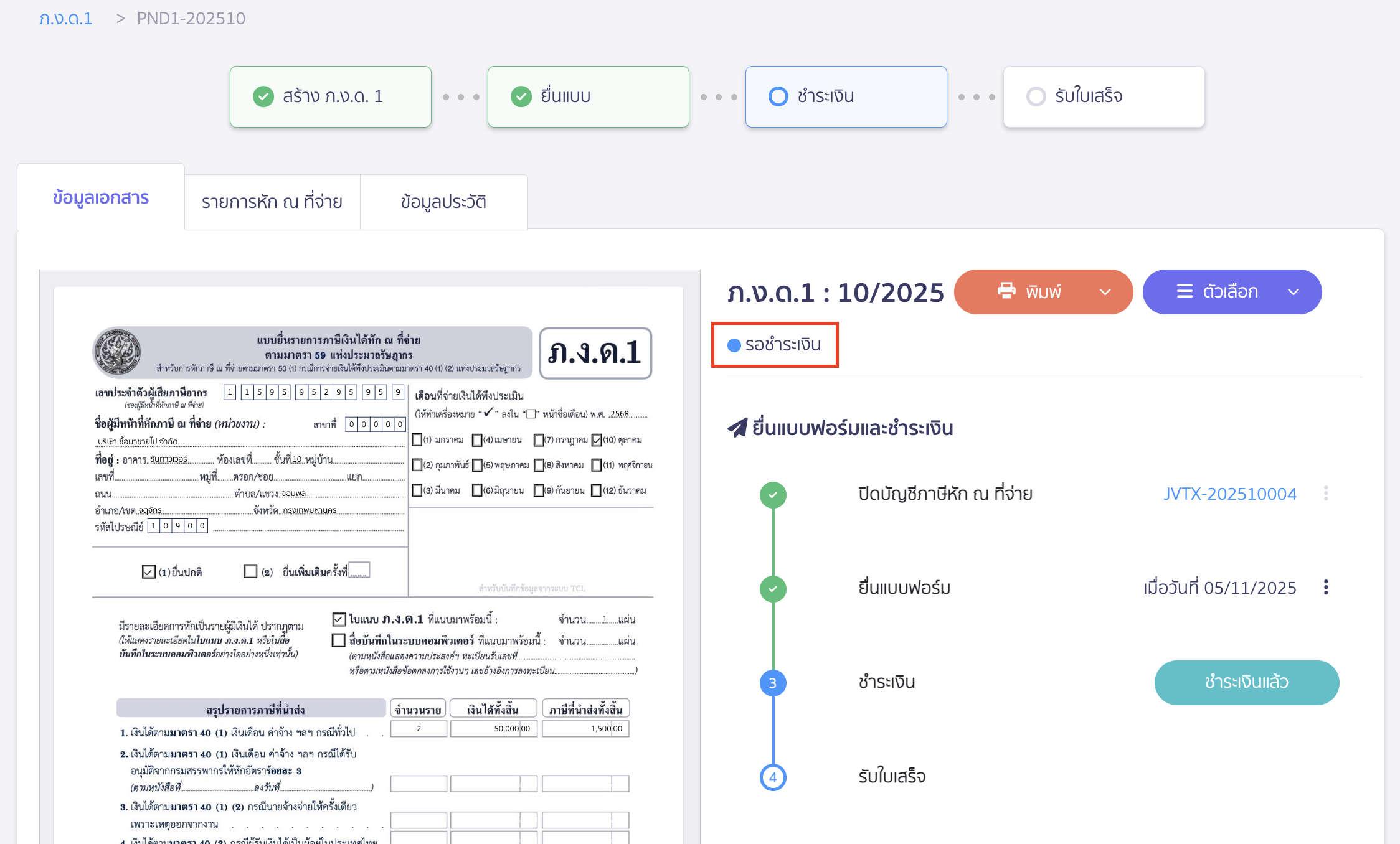The image size is (1400, 844).
Task: Navigate back via the ภ.ง.ด.1 breadcrumb
Action: 65,18
